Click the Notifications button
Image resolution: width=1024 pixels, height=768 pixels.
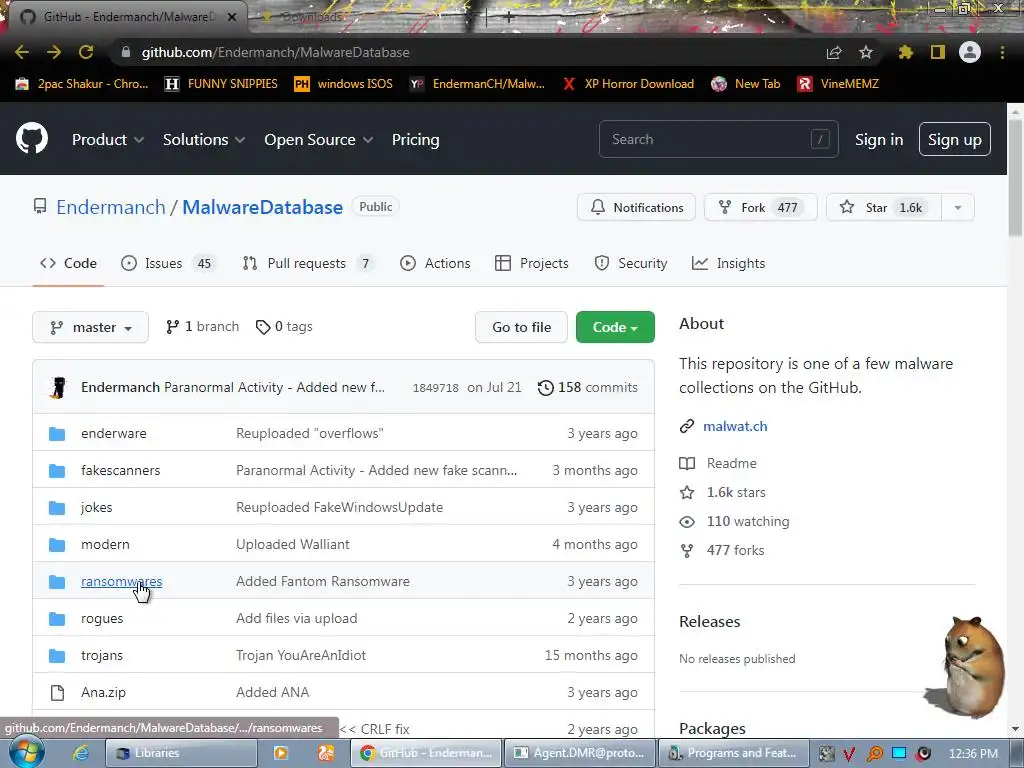[x=637, y=208]
